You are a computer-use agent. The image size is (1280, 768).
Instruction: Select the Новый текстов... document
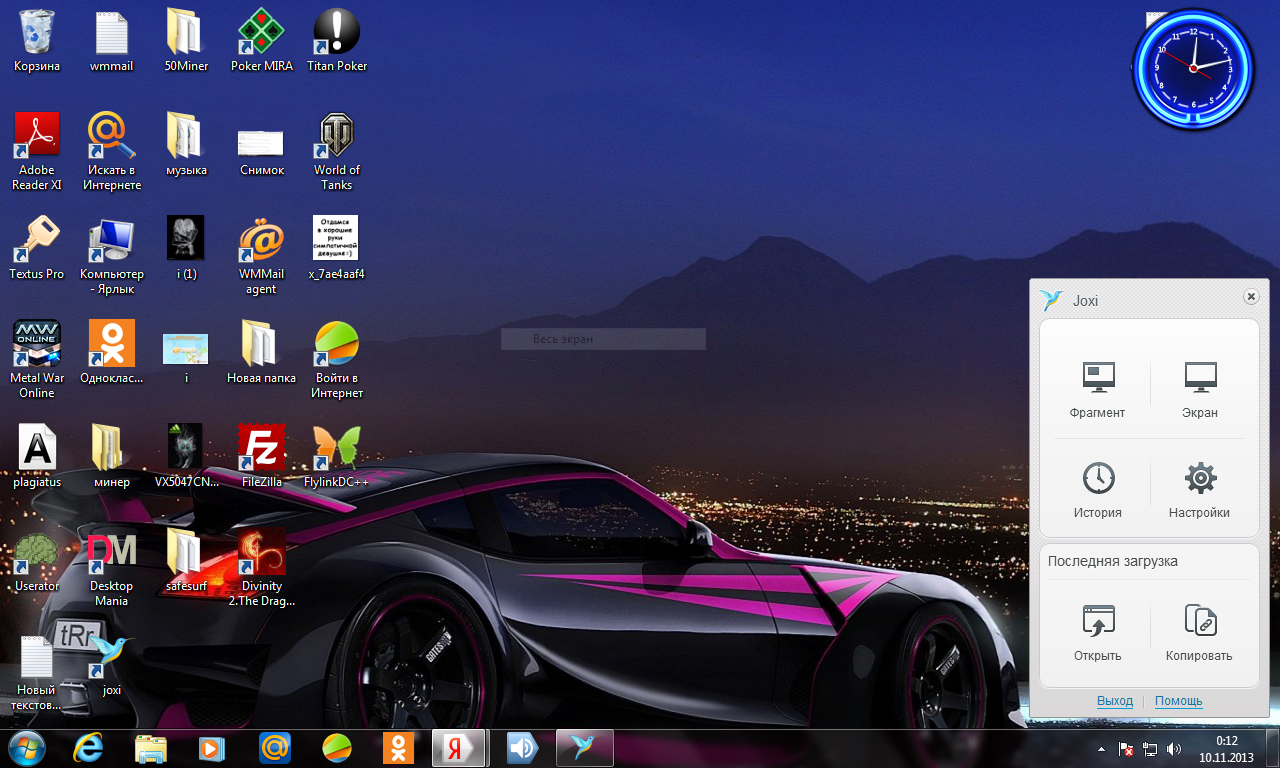[x=37, y=672]
